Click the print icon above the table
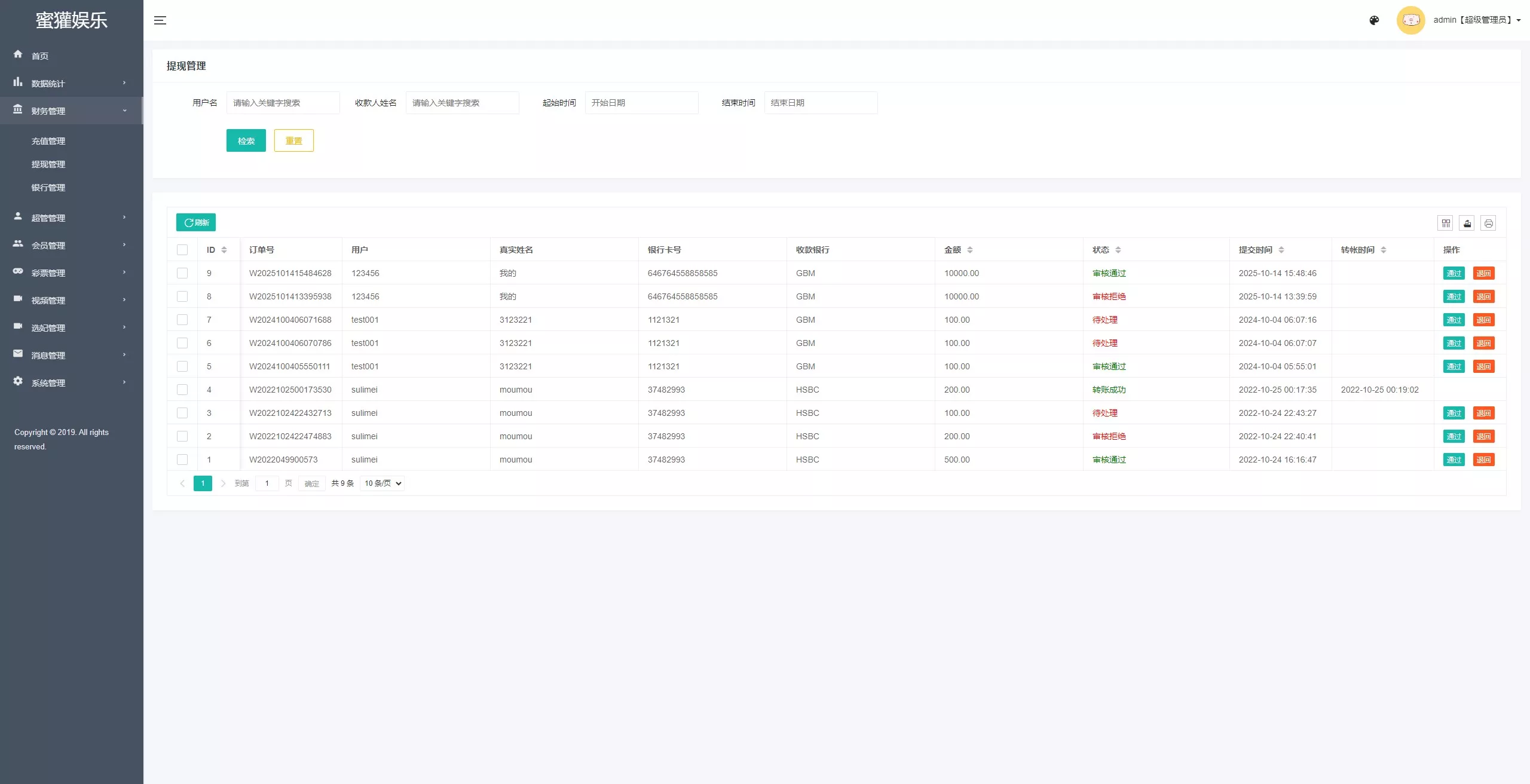 [x=1488, y=223]
